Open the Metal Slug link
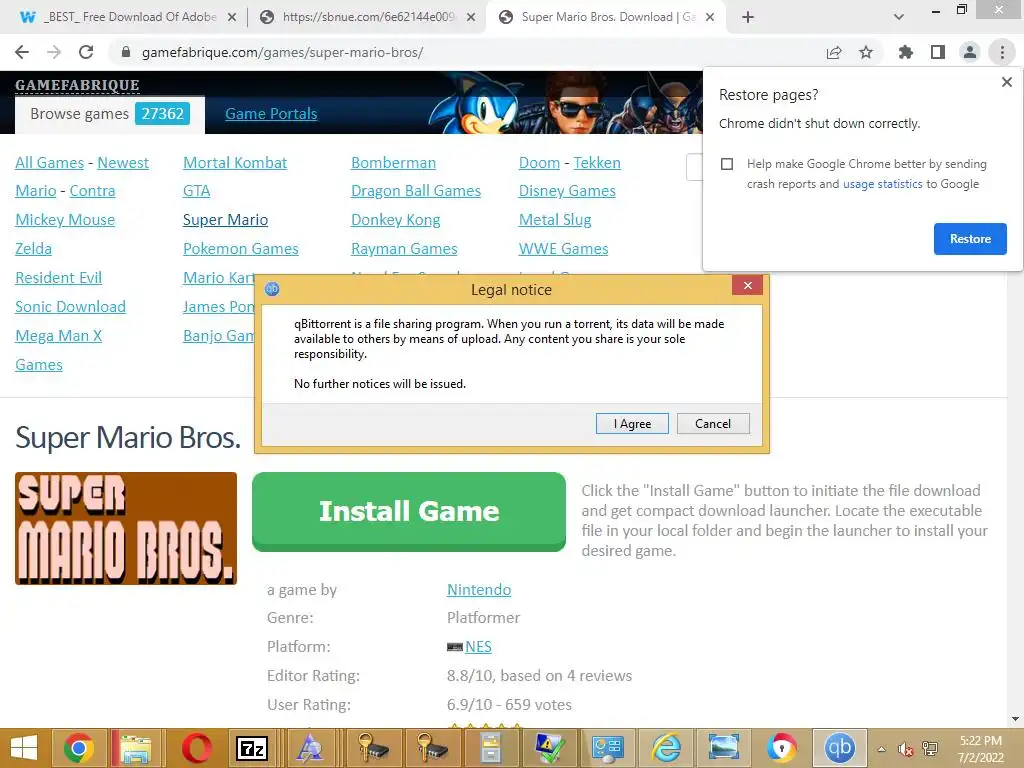 click(555, 220)
